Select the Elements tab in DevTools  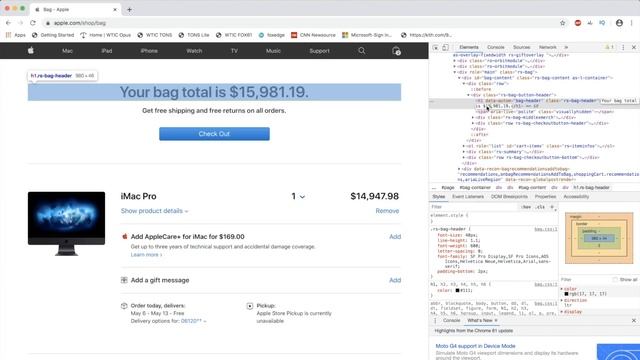469,47
